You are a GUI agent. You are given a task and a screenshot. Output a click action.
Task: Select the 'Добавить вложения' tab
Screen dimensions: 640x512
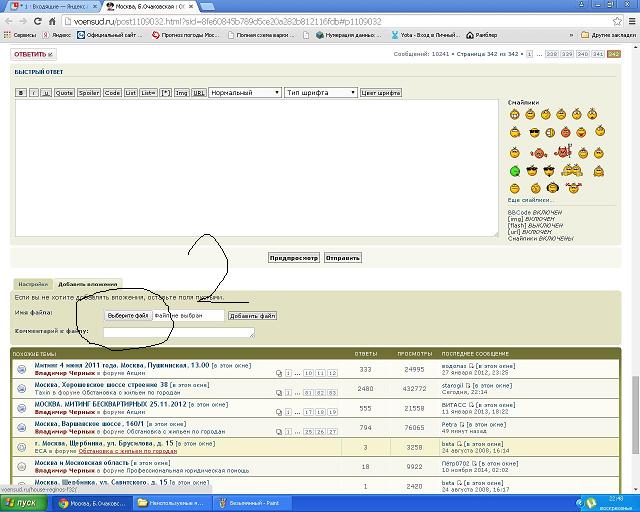coord(88,284)
